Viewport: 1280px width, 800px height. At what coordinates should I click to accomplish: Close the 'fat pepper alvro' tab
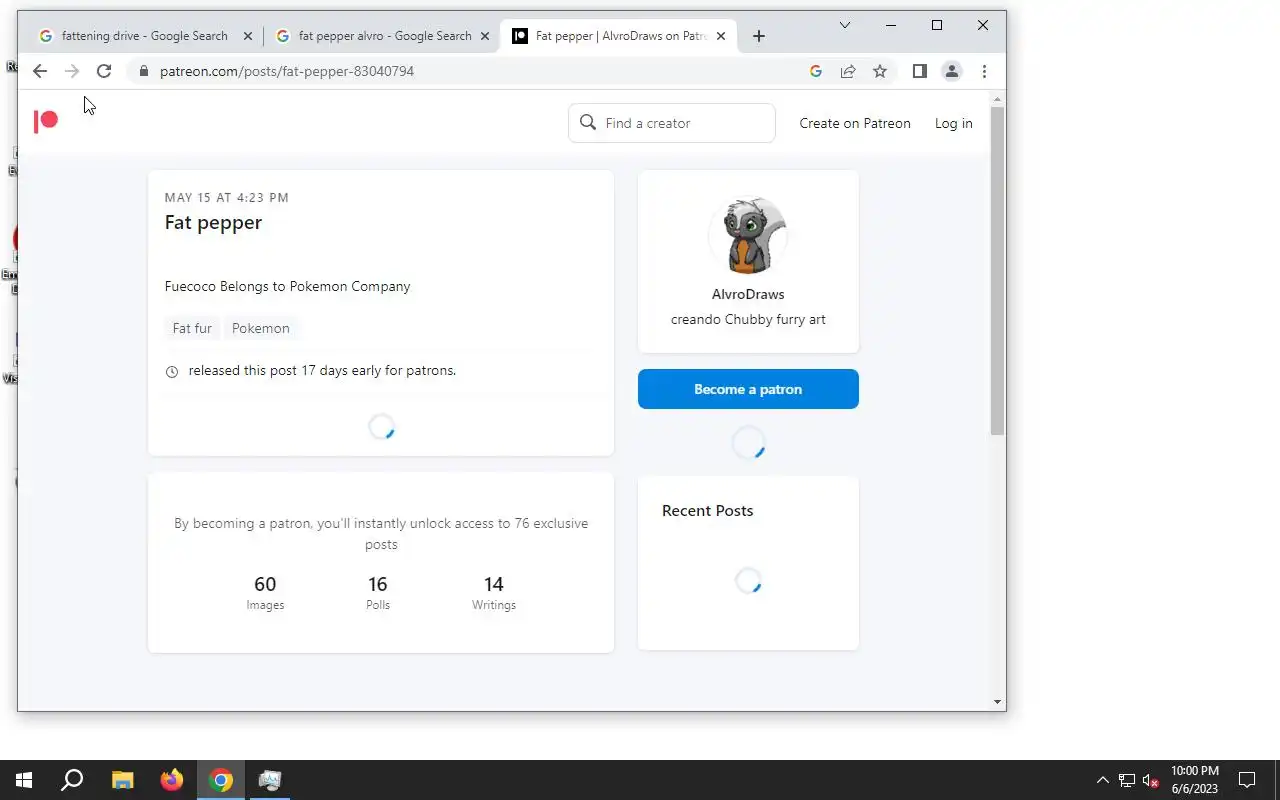pos(485,36)
